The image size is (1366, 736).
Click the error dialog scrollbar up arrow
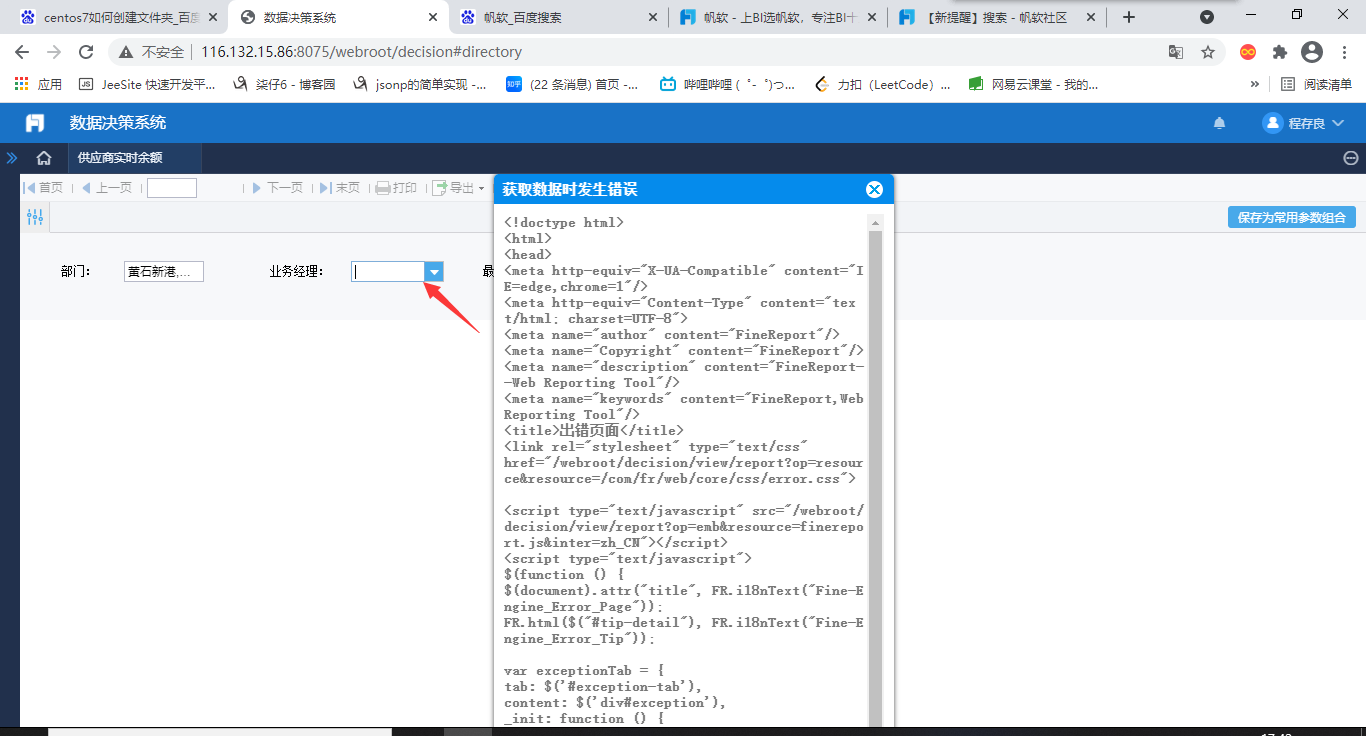coord(875,223)
